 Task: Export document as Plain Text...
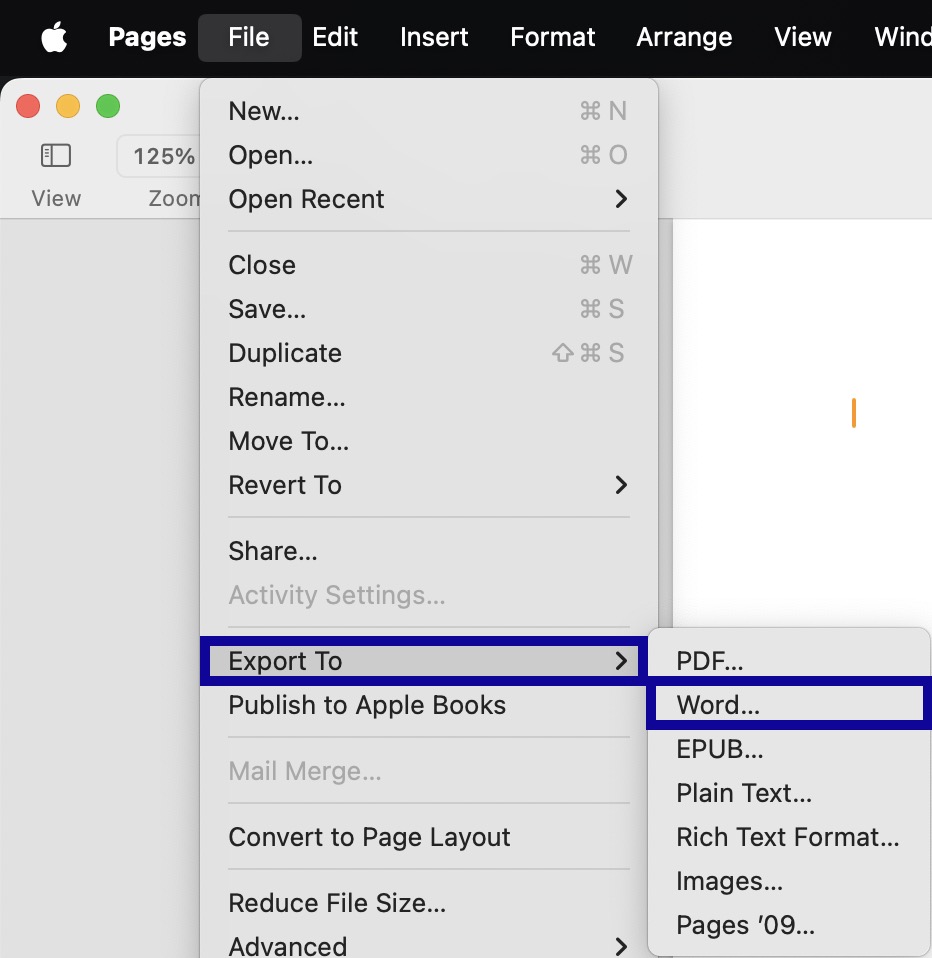pyautogui.click(x=789, y=793)
